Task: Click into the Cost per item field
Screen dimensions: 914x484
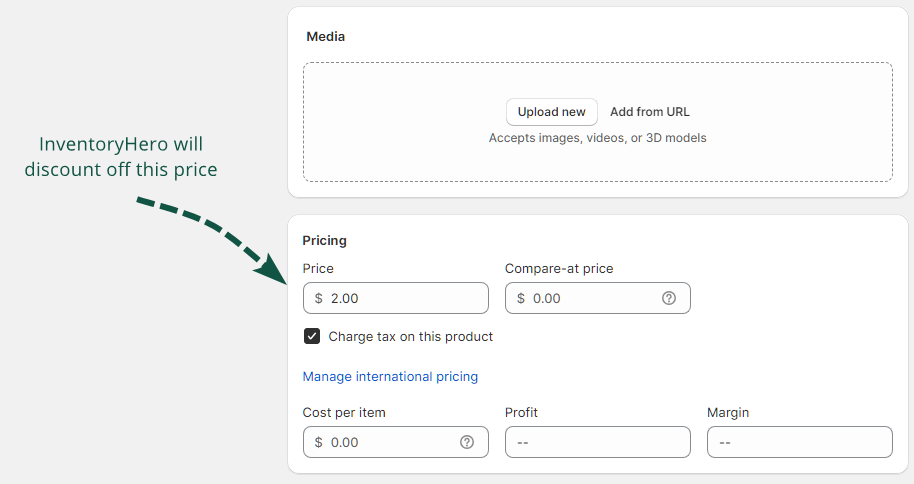Action: point(390,442)
